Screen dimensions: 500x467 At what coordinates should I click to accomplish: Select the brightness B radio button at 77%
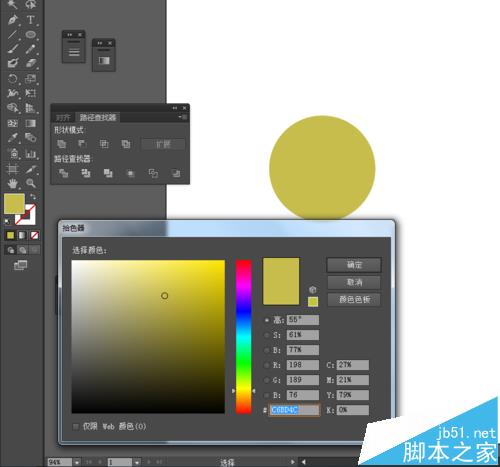pos(267,350)
